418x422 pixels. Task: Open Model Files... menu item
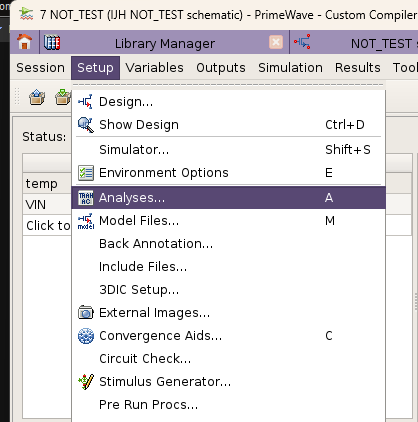[228, 221]
